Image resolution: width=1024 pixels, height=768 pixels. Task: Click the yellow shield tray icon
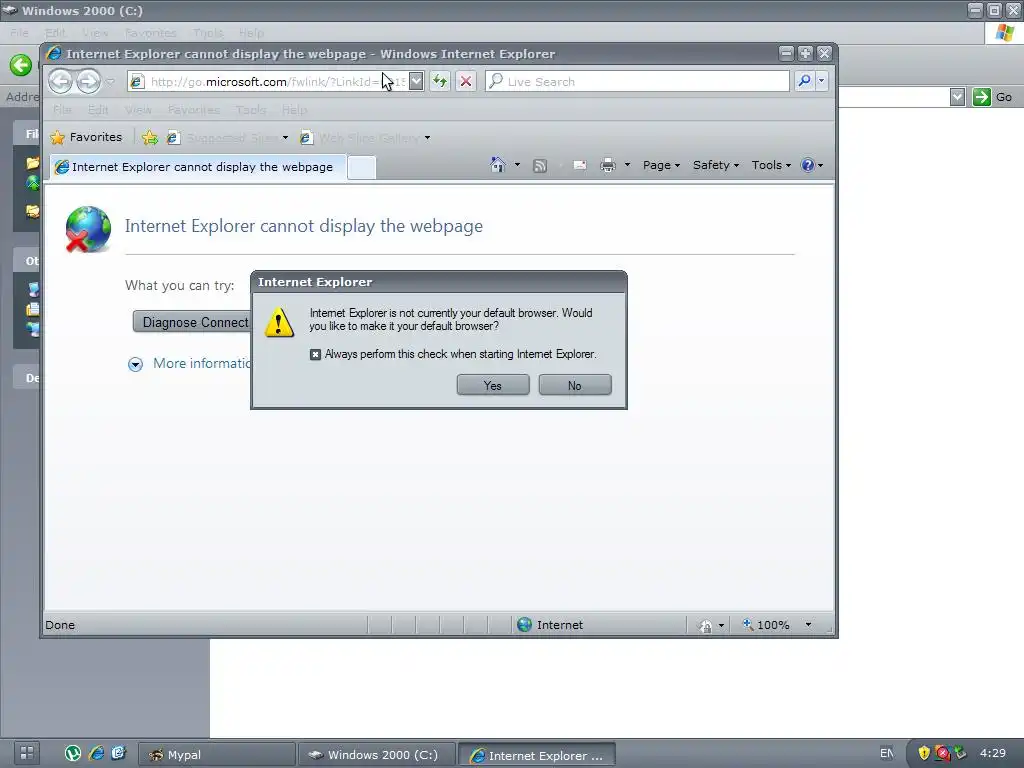click(923, 753)
